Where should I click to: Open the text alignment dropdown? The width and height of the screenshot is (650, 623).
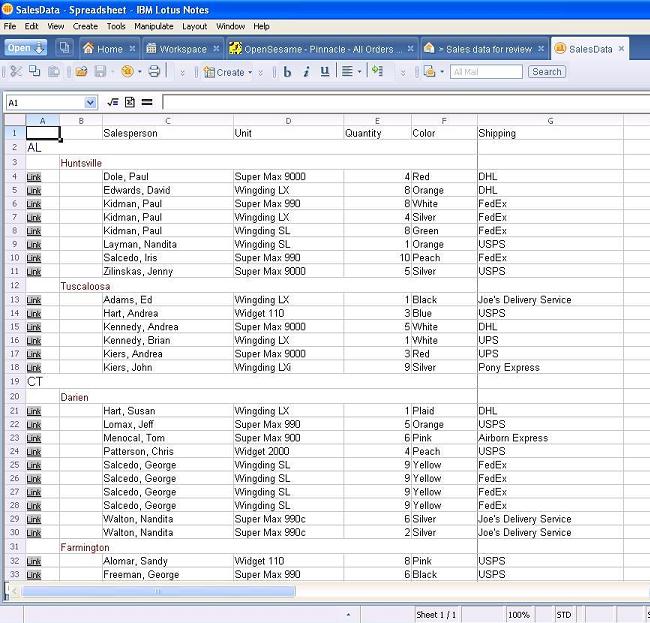point(351,72)
